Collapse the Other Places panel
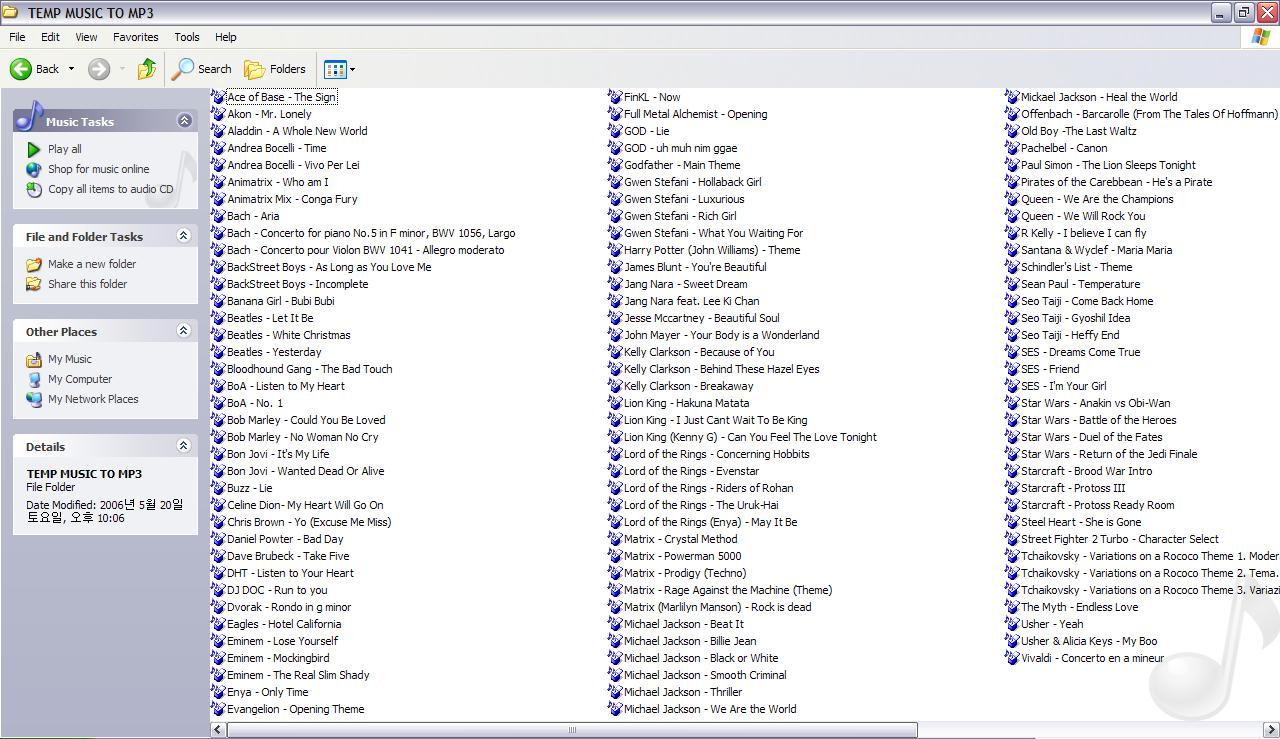This screenshot has width=1280, height=739. pos(184,331)
